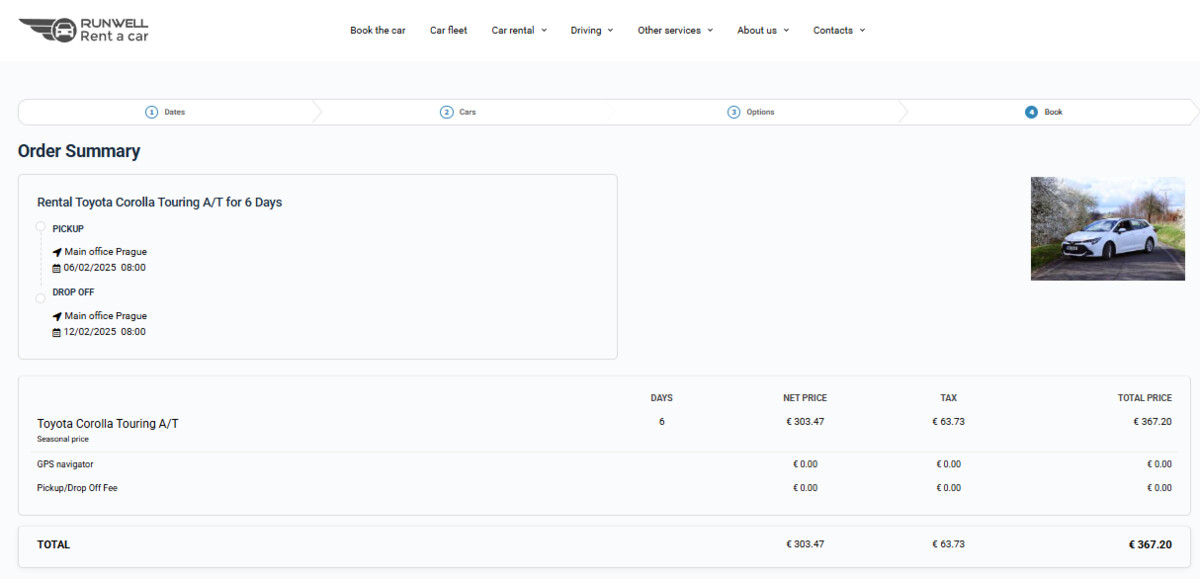Click the TOTAL PRICE column header
This screenshot has width=1200, height=579.
click(1145, 398)
